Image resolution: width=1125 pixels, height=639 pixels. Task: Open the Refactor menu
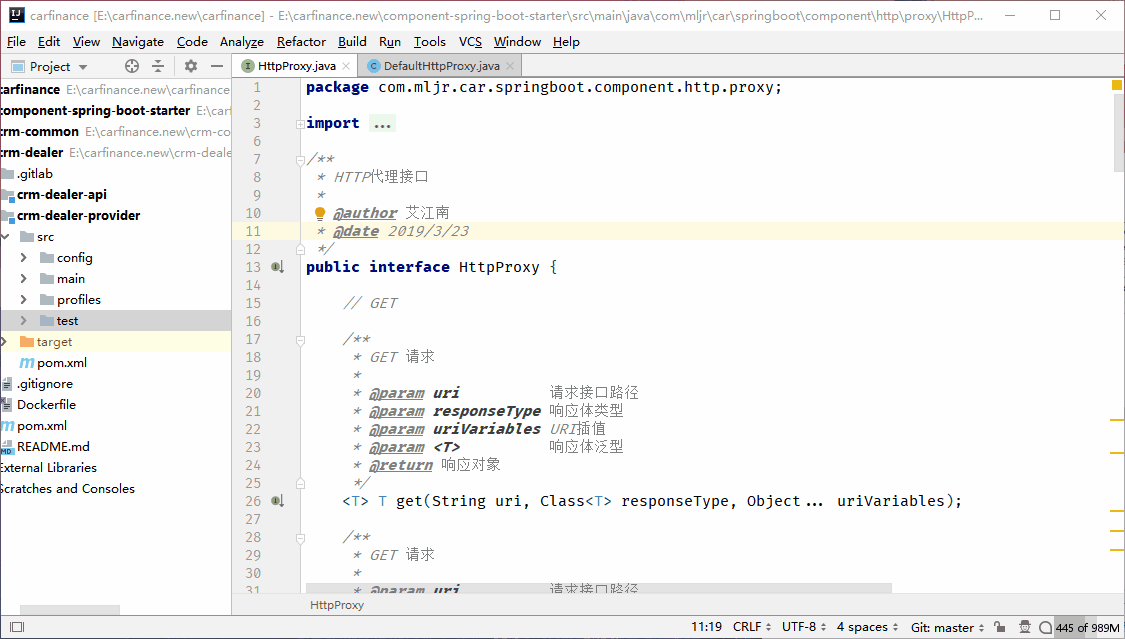pos(301,41)
